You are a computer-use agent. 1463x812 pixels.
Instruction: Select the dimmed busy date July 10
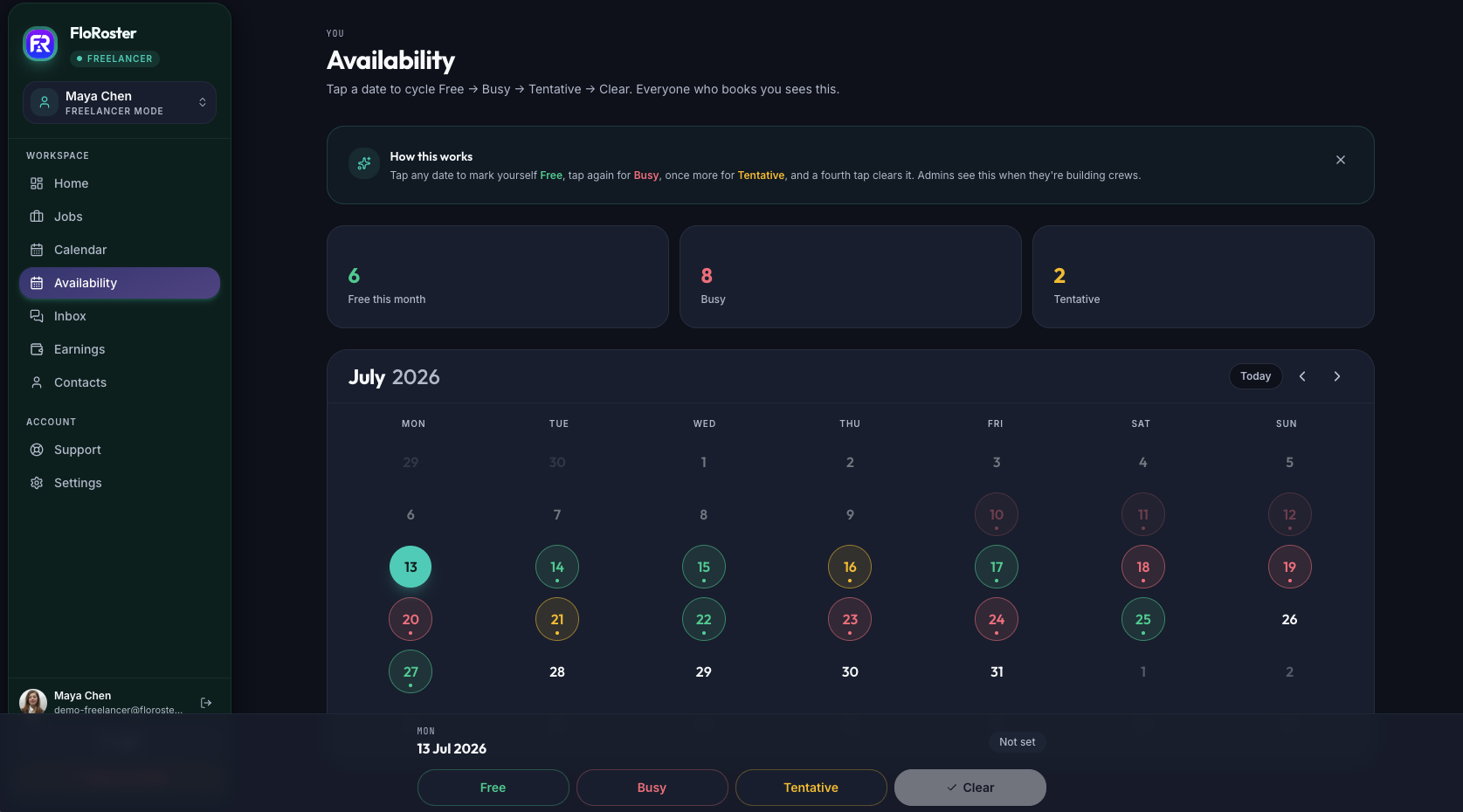[997, 514]
